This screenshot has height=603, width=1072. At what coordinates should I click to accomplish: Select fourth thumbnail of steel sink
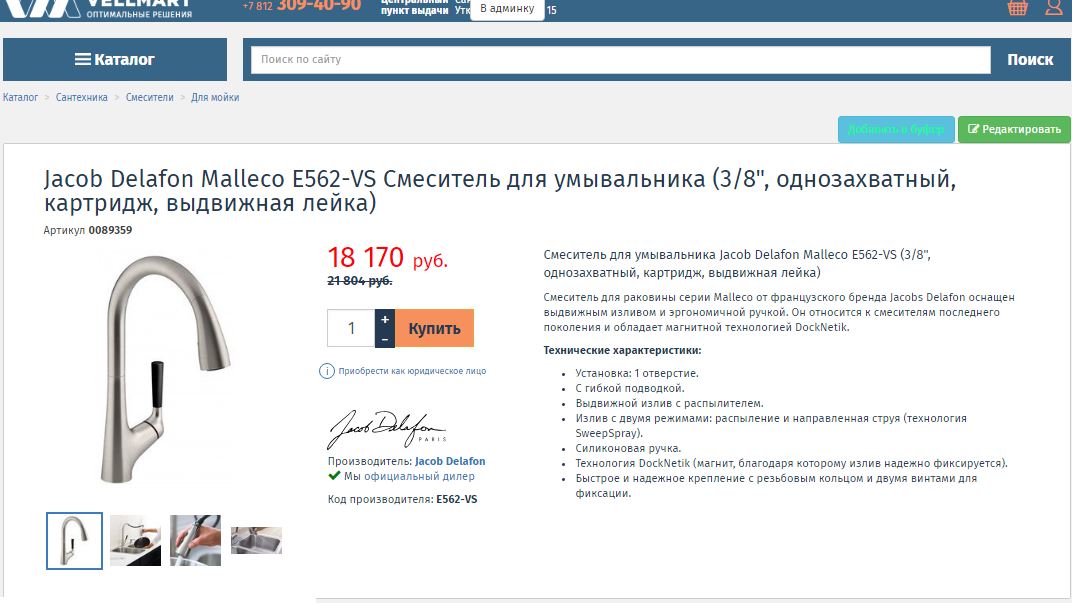click(256, 540)
